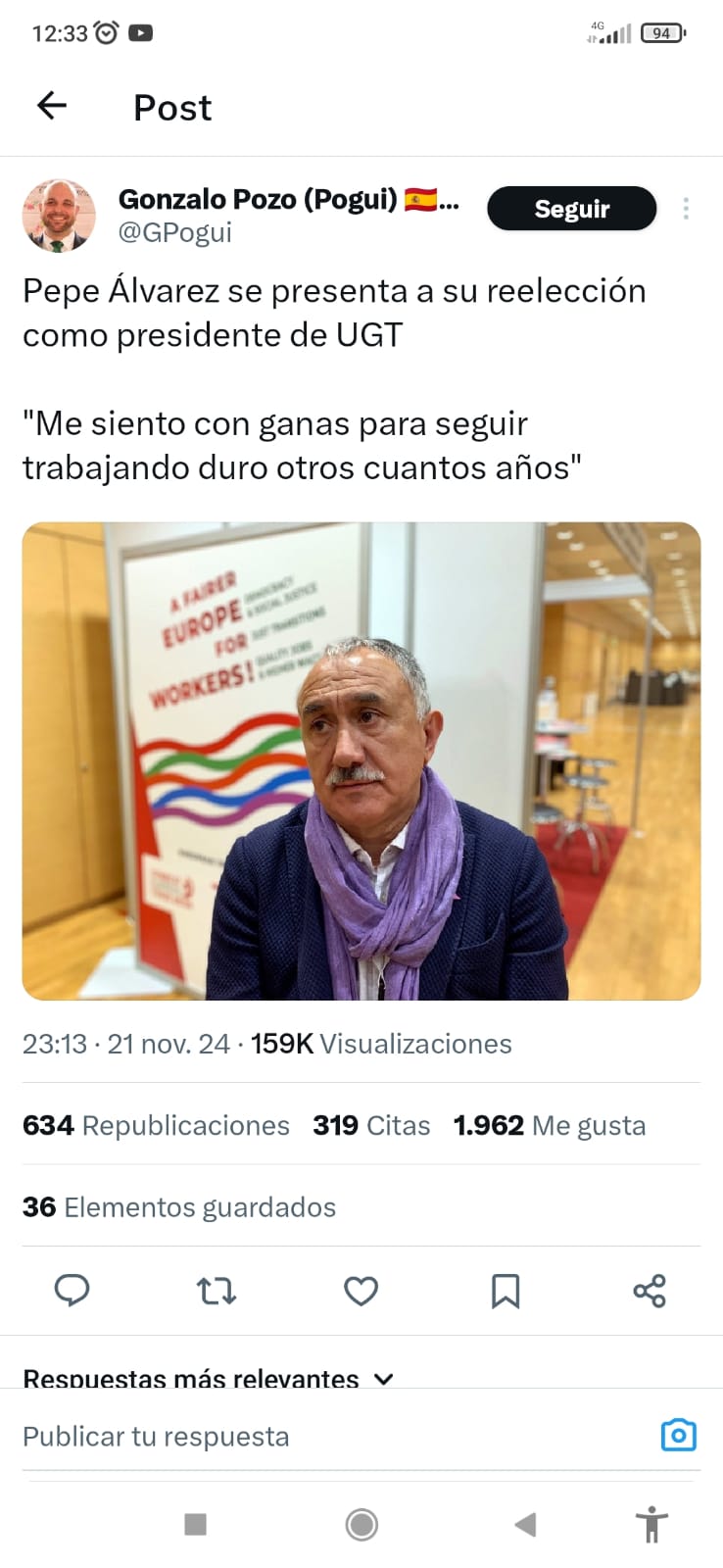Open the photo of Pepe Álvarez
The height and width of the screenshot is (1568, 723).
click(x=361, y=761)
